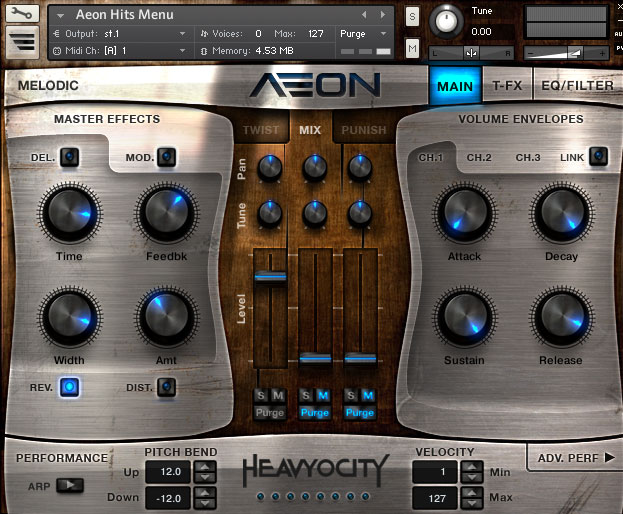Switch to the T-FX tab

point(507,86)
